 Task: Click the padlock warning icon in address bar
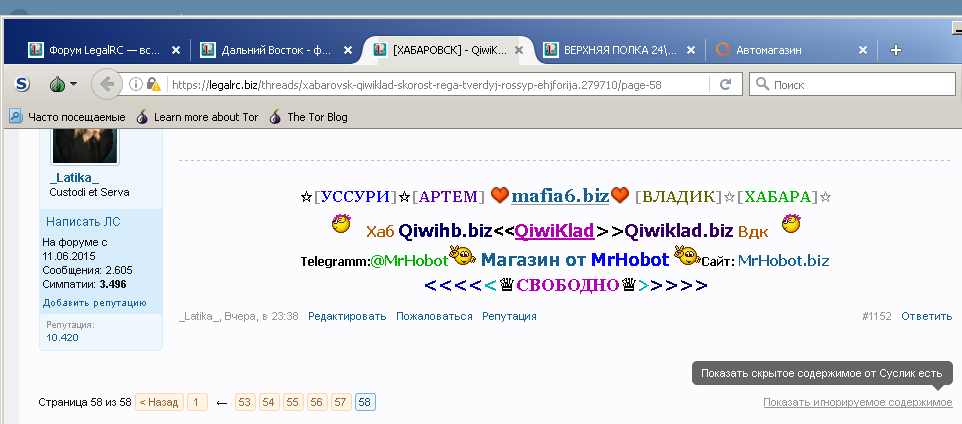tap(154, 84)
